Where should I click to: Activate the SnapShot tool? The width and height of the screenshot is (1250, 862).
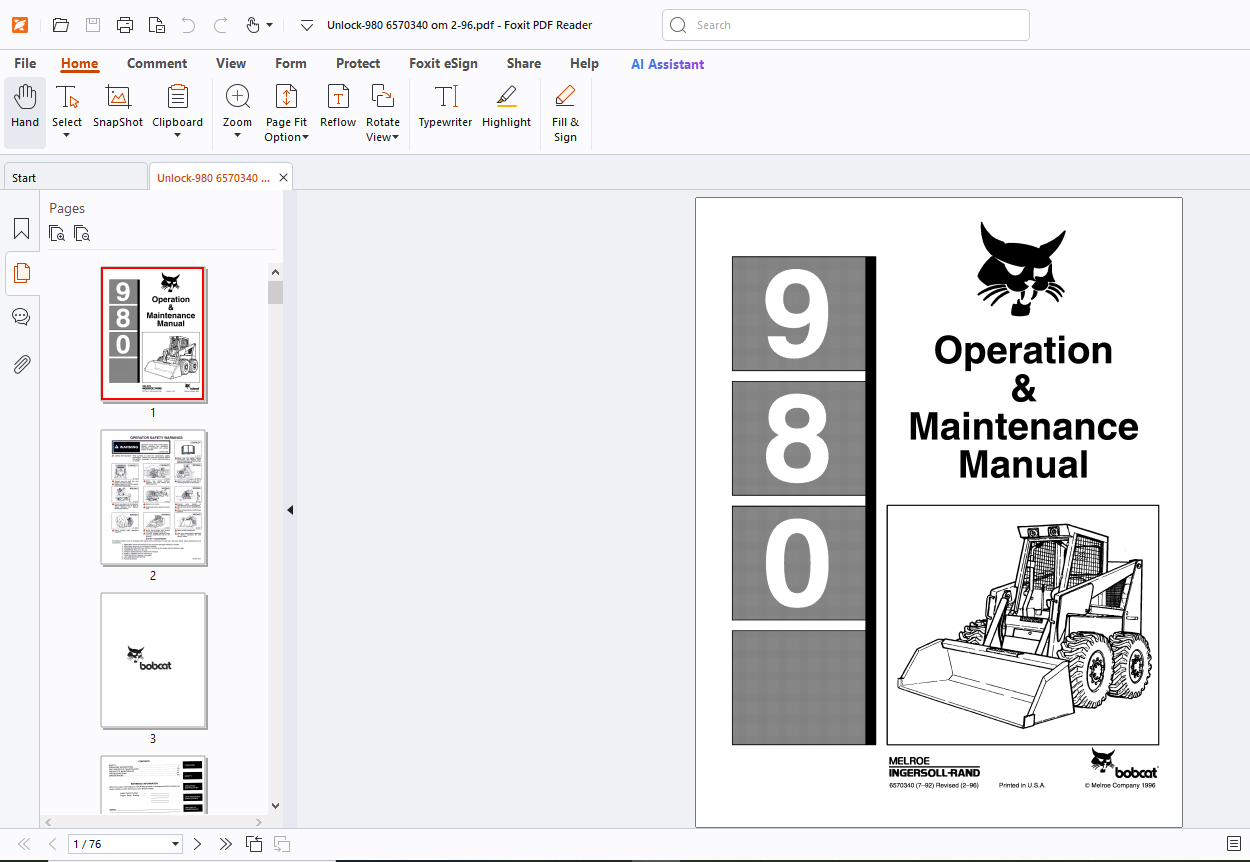click(x=118, y=107)
